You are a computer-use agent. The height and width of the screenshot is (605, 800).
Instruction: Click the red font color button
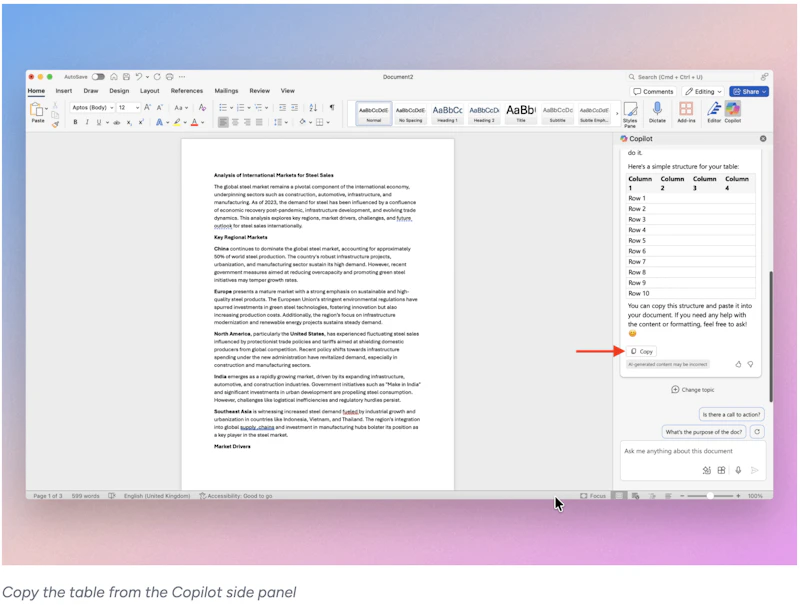tap(194, 122)
